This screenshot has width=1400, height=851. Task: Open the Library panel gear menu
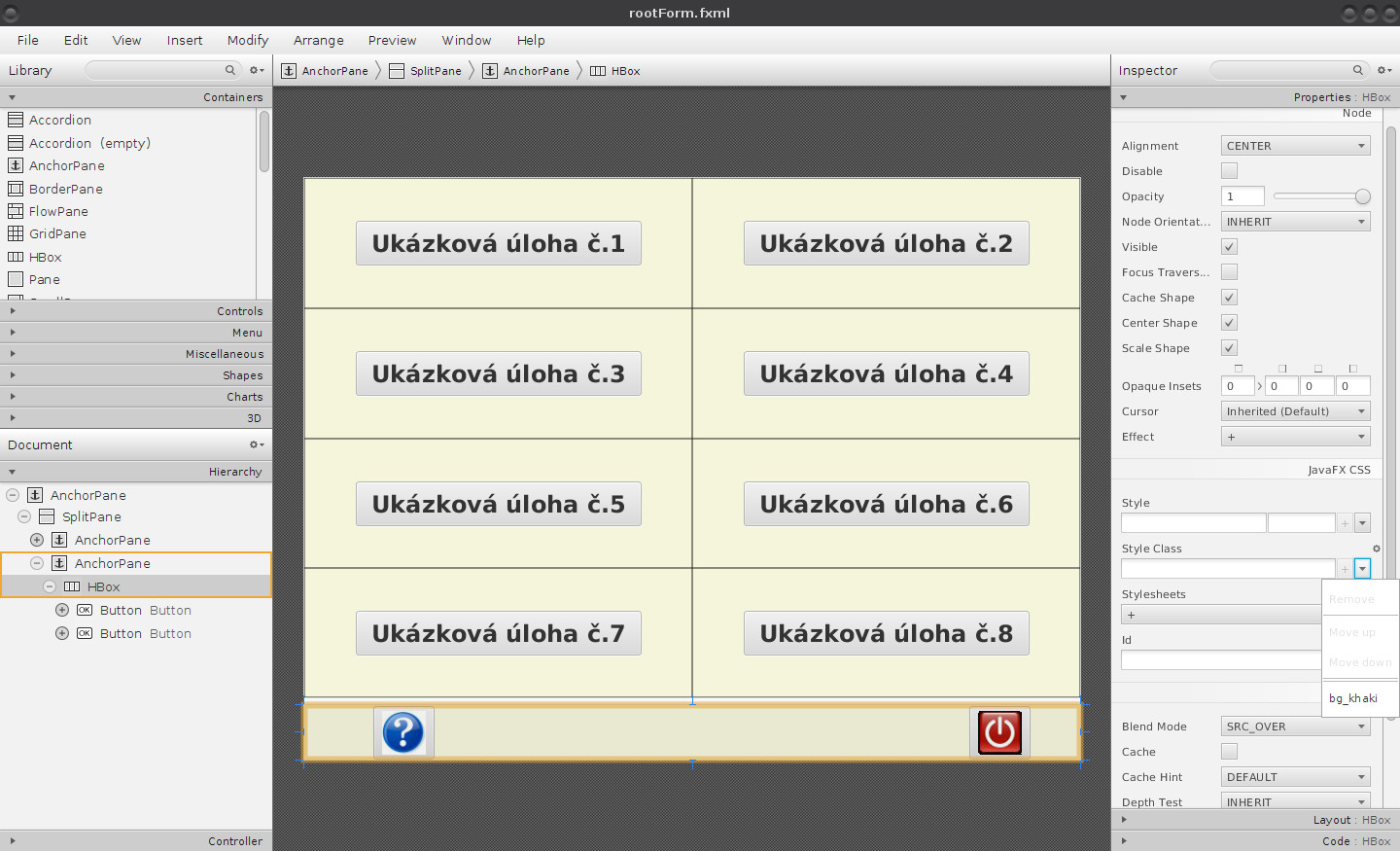pyautogui.click(x=254, y=70)
